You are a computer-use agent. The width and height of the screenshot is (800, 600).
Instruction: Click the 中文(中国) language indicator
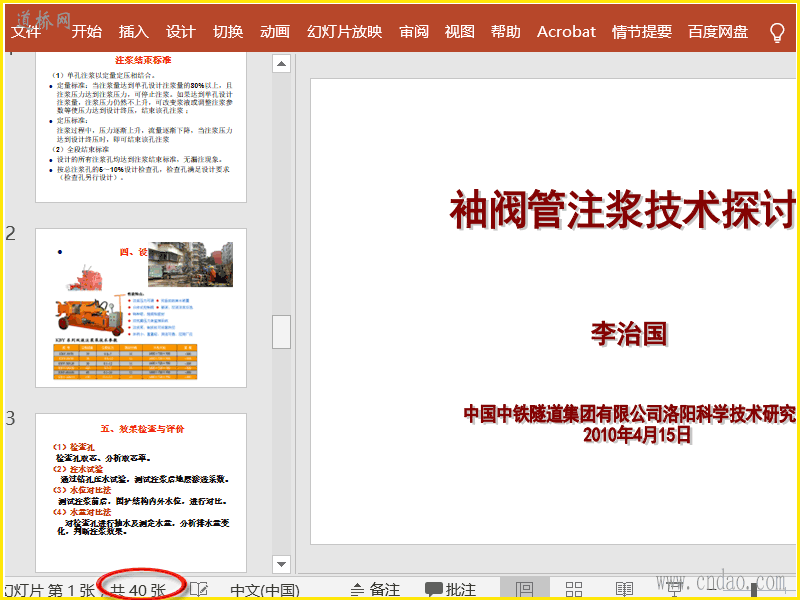click(x=265, y=590)
